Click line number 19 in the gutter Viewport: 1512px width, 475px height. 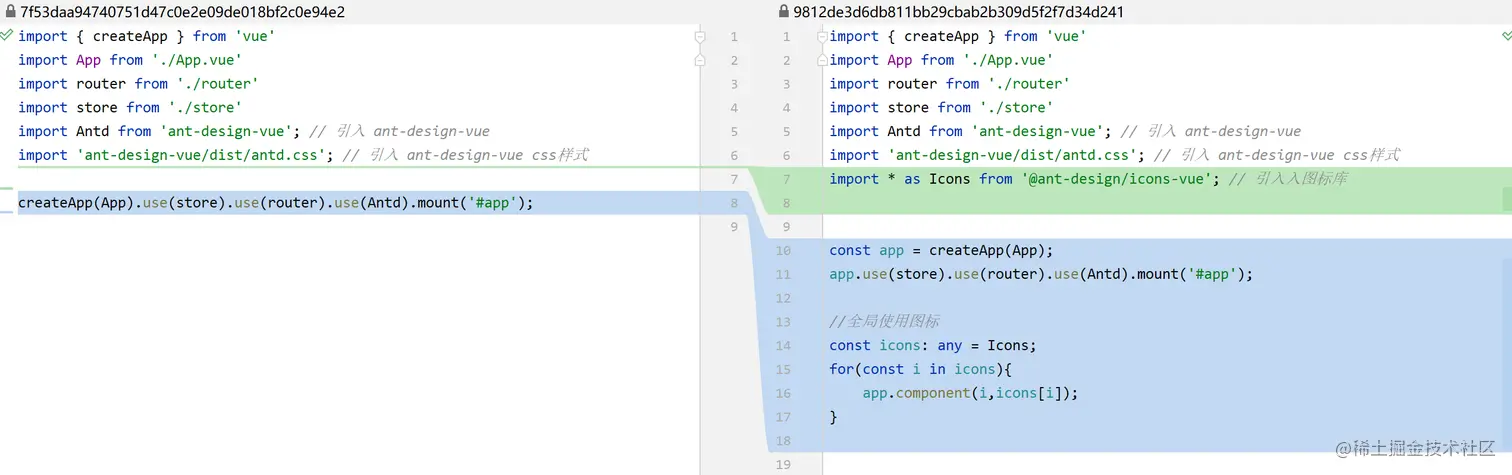click(783, 465)
